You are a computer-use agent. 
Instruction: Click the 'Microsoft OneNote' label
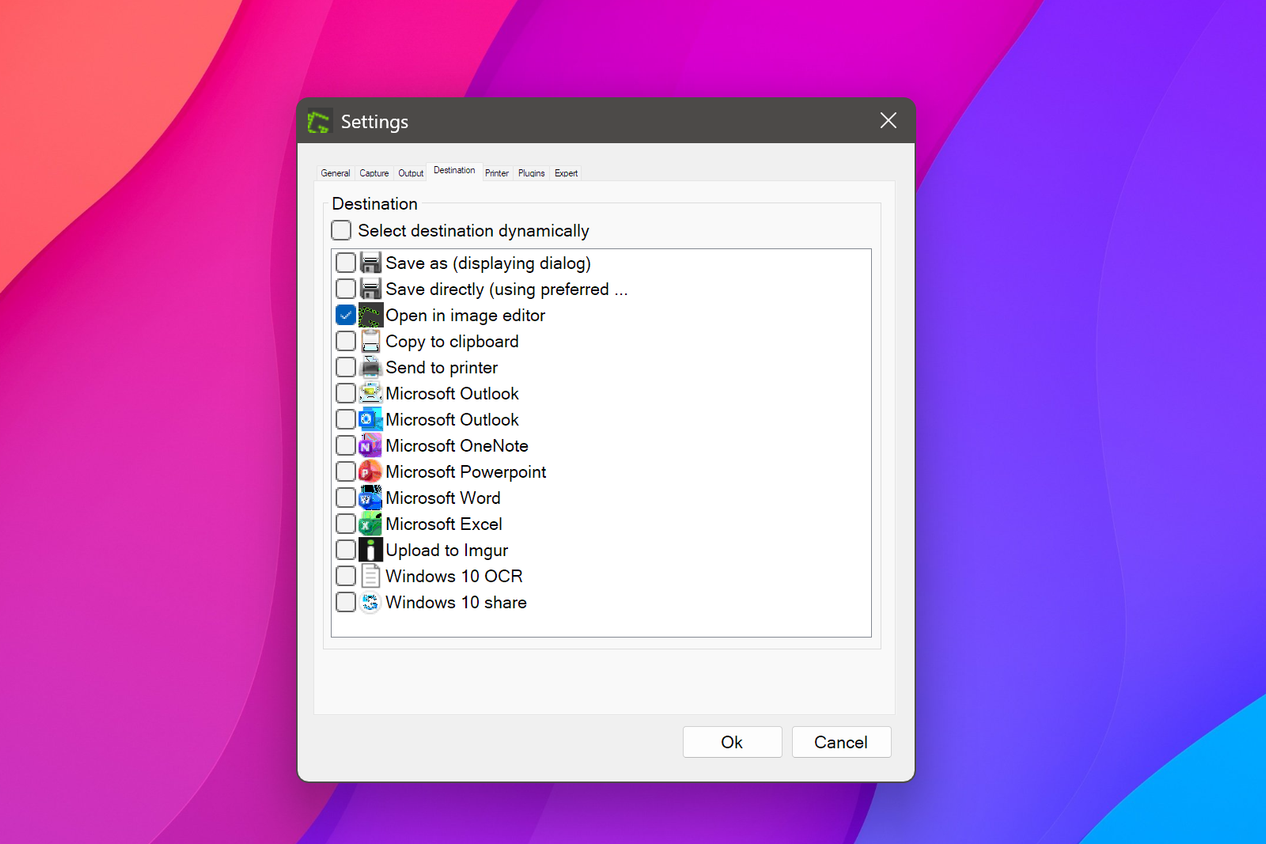pyautogui.click(x=457, y=445)
